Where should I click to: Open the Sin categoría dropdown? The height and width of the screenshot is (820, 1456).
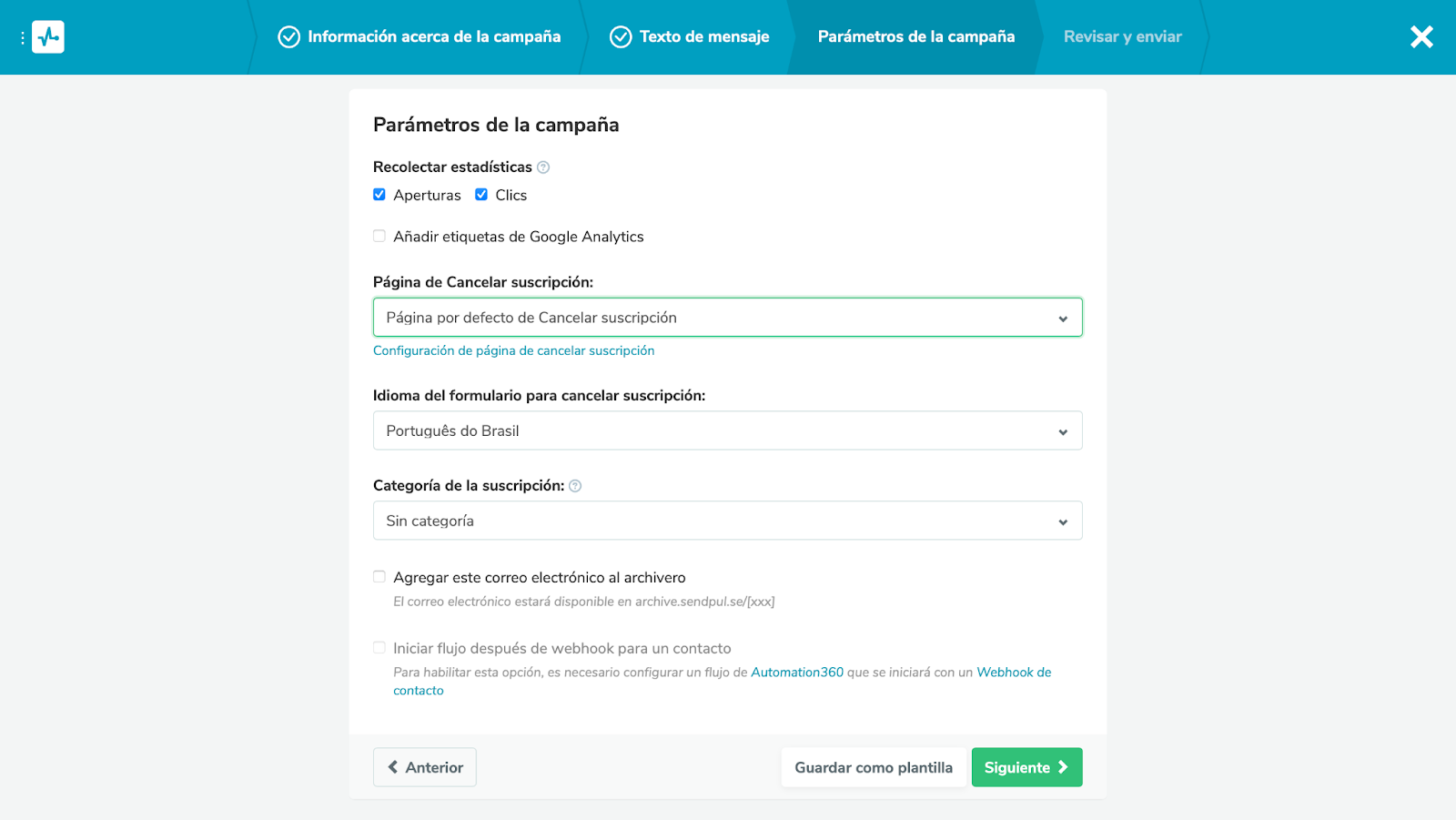coord(727,521)
